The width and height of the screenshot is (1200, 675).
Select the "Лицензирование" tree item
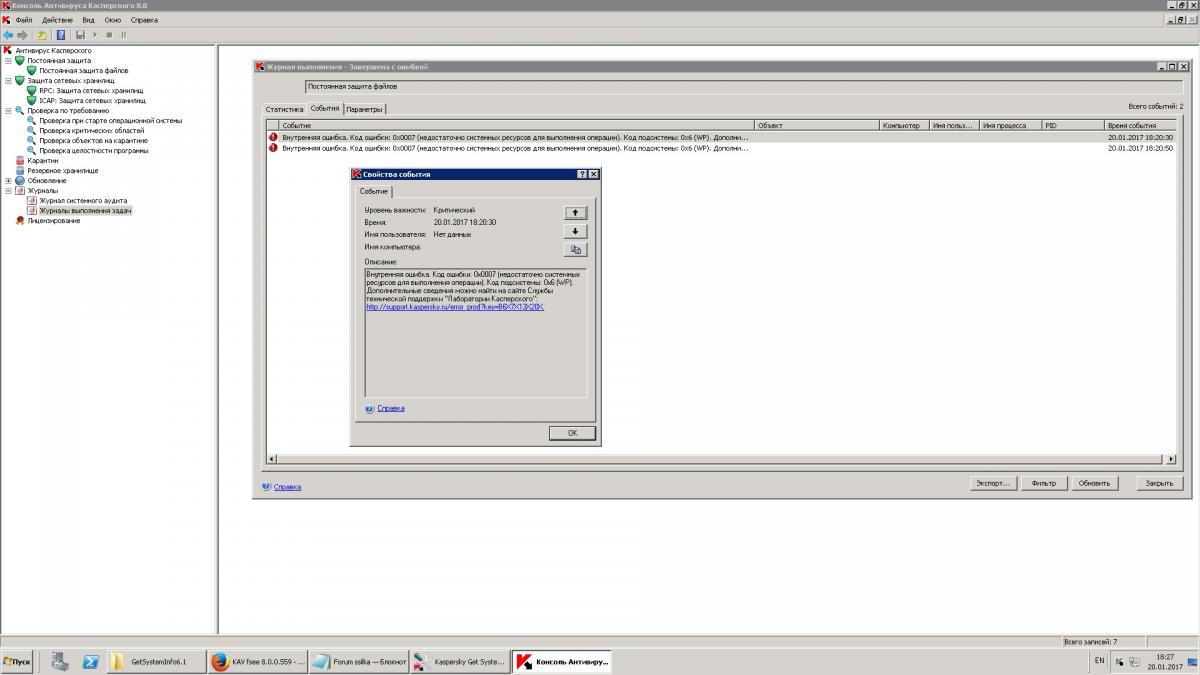(x=53, y=220)
